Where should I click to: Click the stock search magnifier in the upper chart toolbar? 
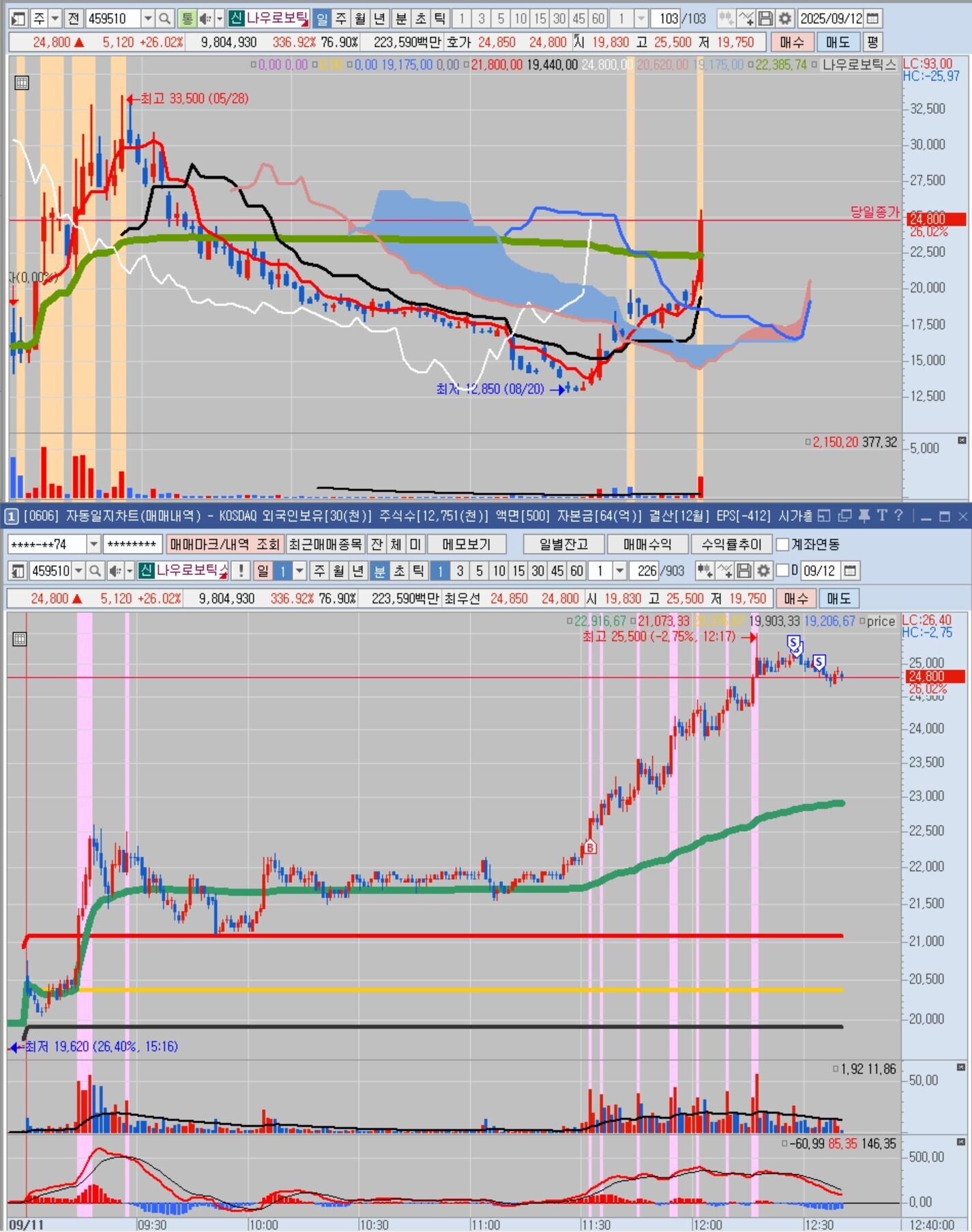pyautogui.click(x=164, y=18)
